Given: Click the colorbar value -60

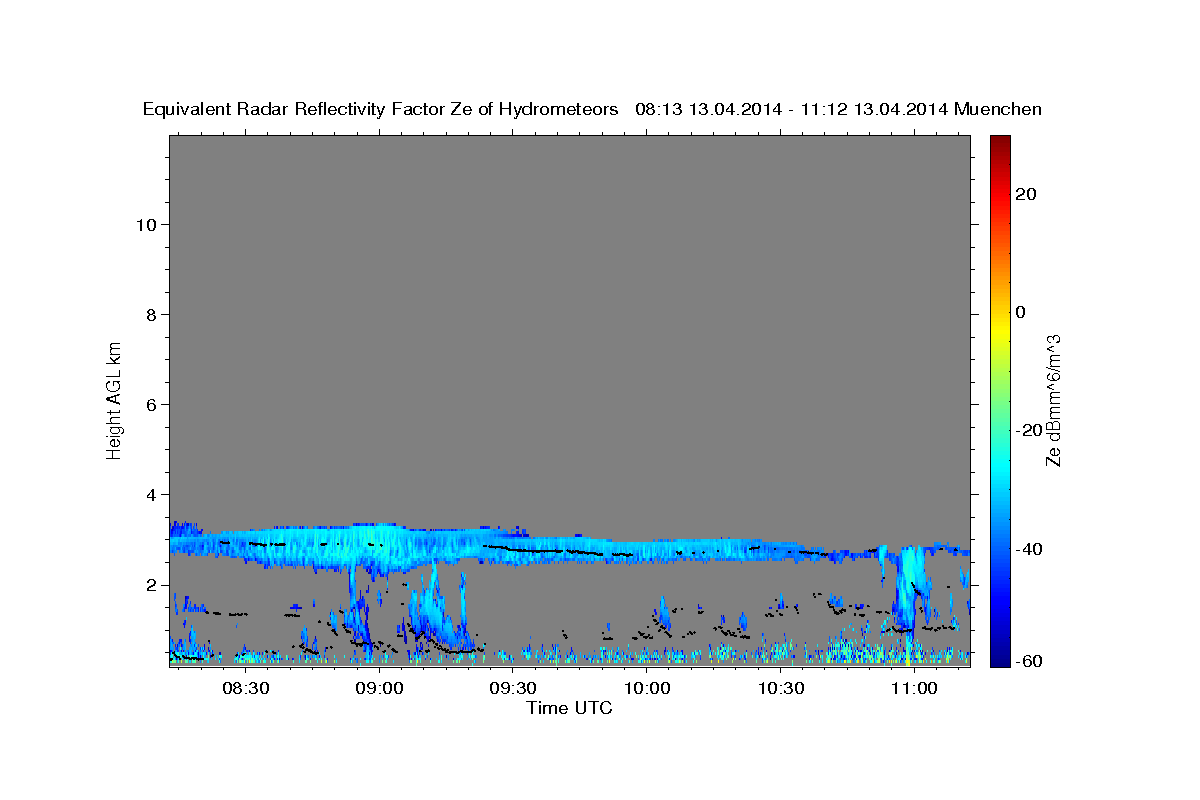Looking at the screenshot, I should point(1029,661).
